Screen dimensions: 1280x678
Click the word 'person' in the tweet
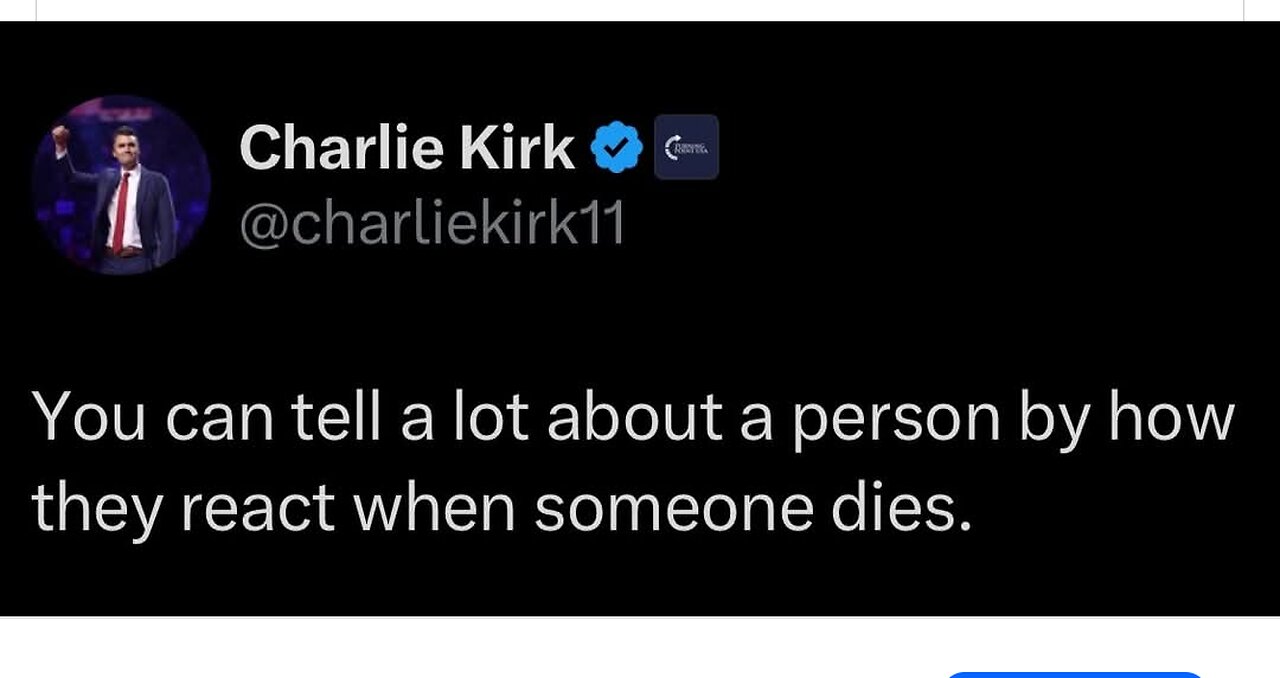(896, 420)
